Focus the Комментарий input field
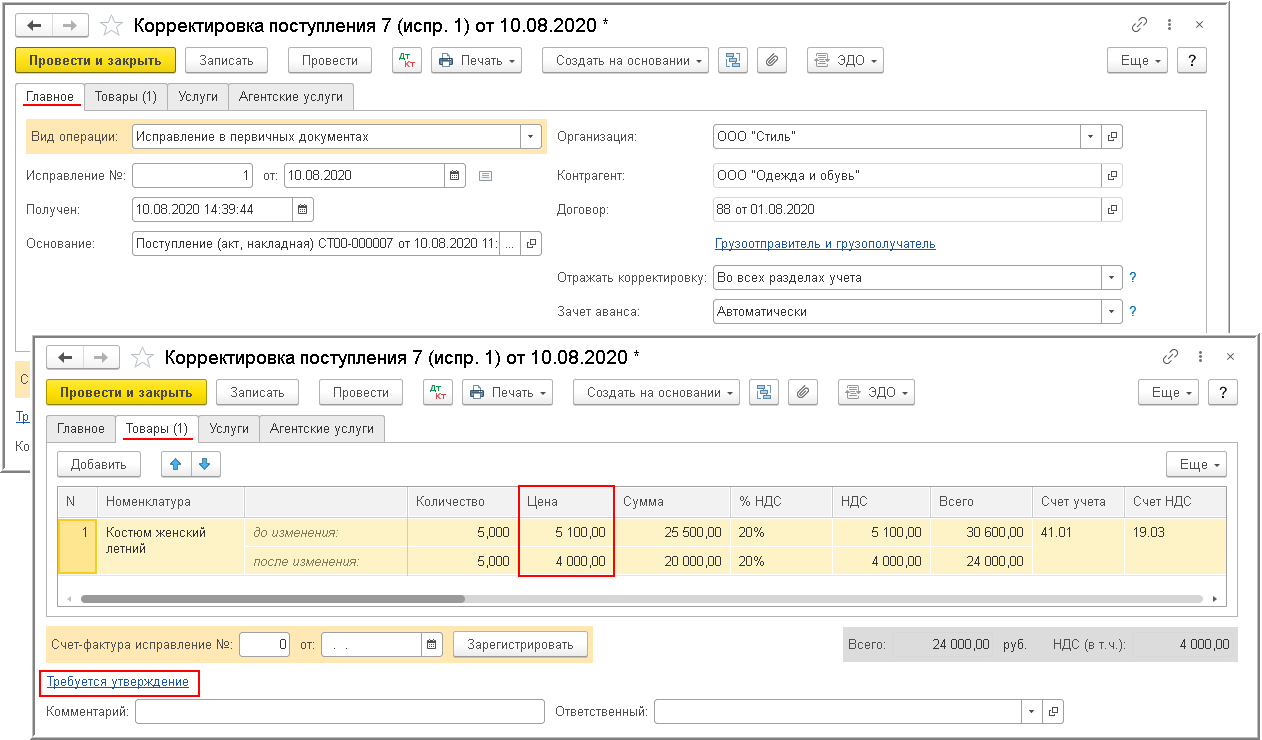Viewport: 1262px width, 740px height. tap(339, 712)
